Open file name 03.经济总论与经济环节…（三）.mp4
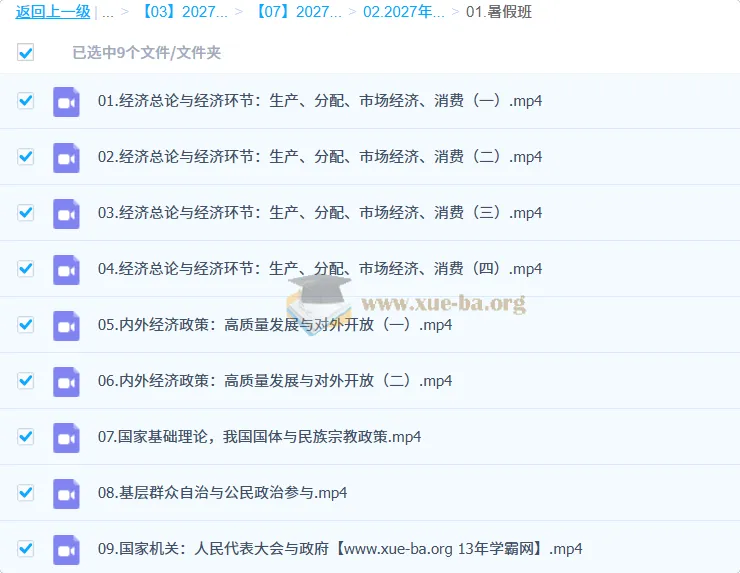This screenshot has height=573, width=740. [320, 213]
